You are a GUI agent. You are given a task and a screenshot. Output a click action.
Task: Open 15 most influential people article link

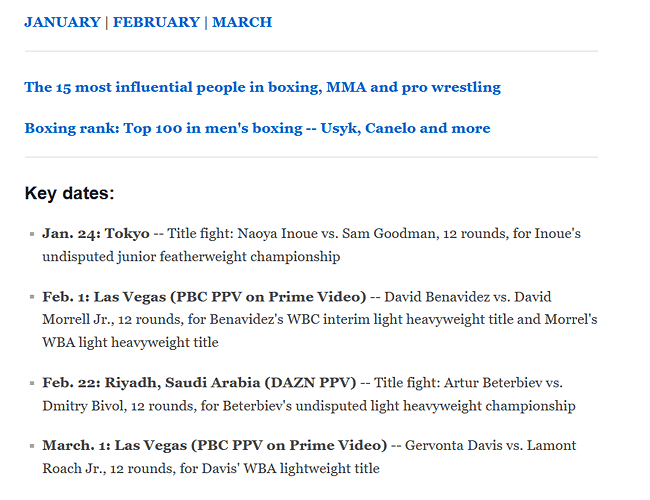[x=262, y=87]
